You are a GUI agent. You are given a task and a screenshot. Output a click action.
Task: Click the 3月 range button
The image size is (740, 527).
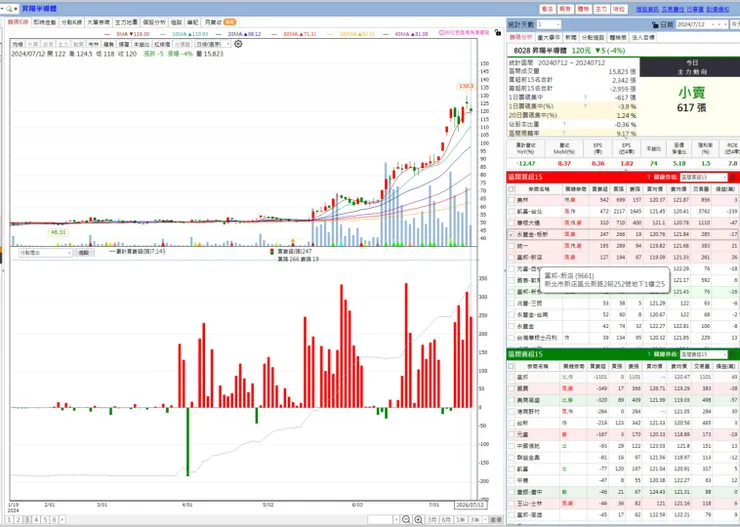432,519
